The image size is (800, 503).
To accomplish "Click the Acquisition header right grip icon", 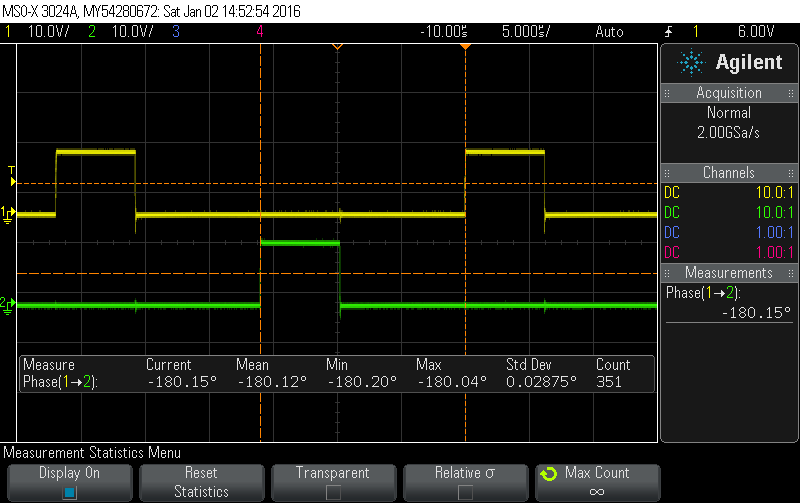I will tap(791, 93).
